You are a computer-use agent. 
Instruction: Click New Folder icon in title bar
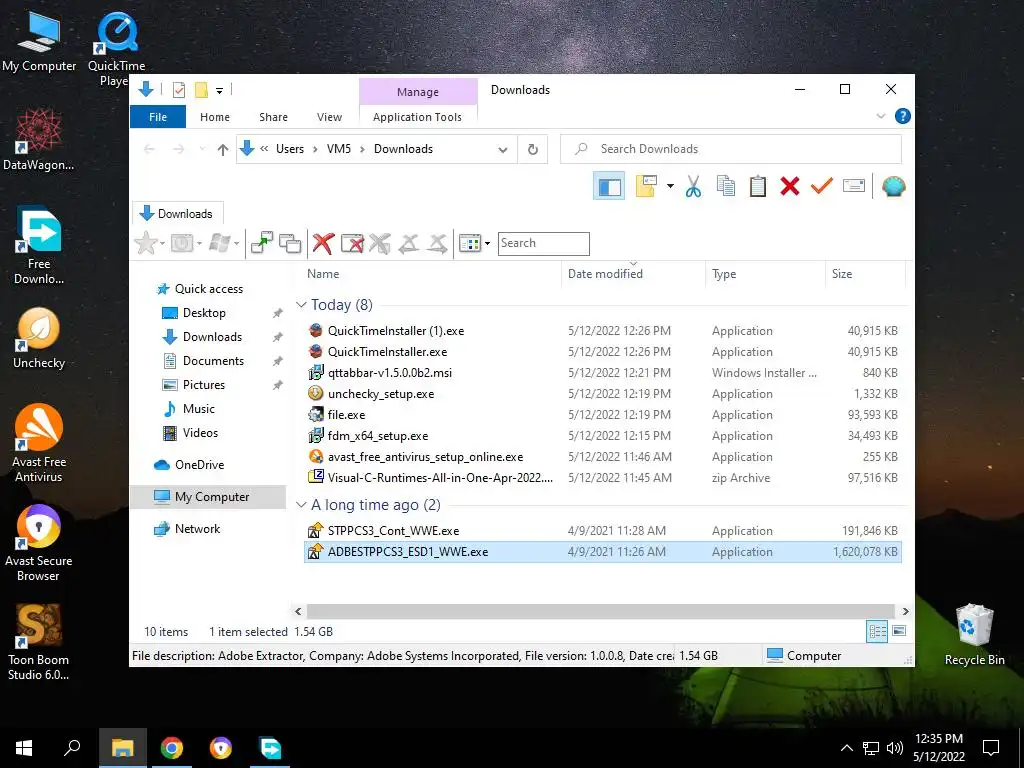[201, 90]
